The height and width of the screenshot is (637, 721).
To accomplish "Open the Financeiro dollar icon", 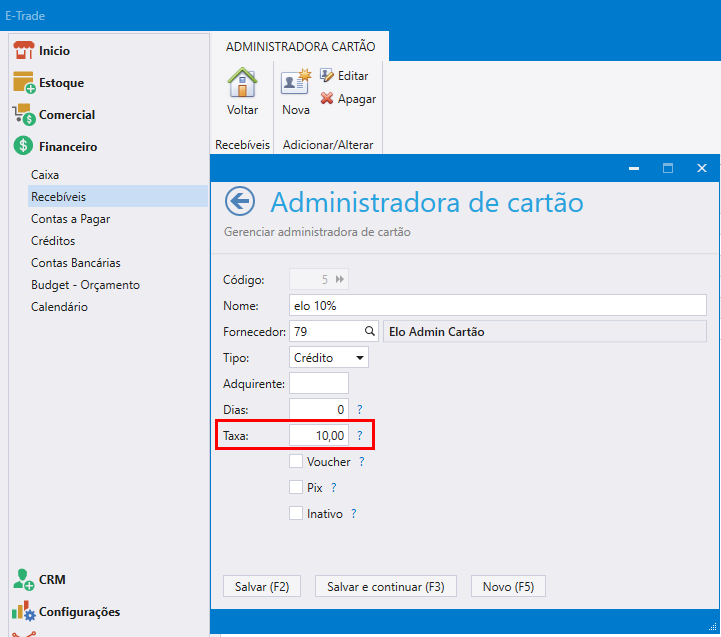I will [23, 146].
